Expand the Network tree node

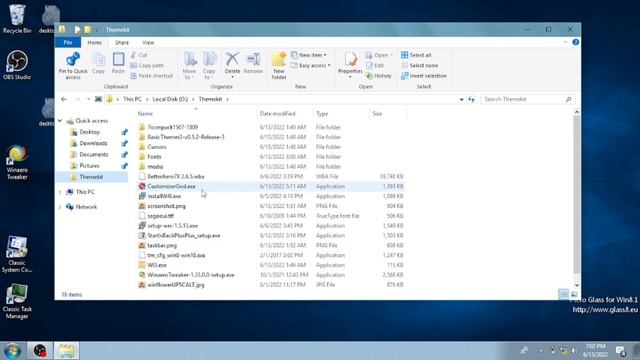click(x=60, y=207)
